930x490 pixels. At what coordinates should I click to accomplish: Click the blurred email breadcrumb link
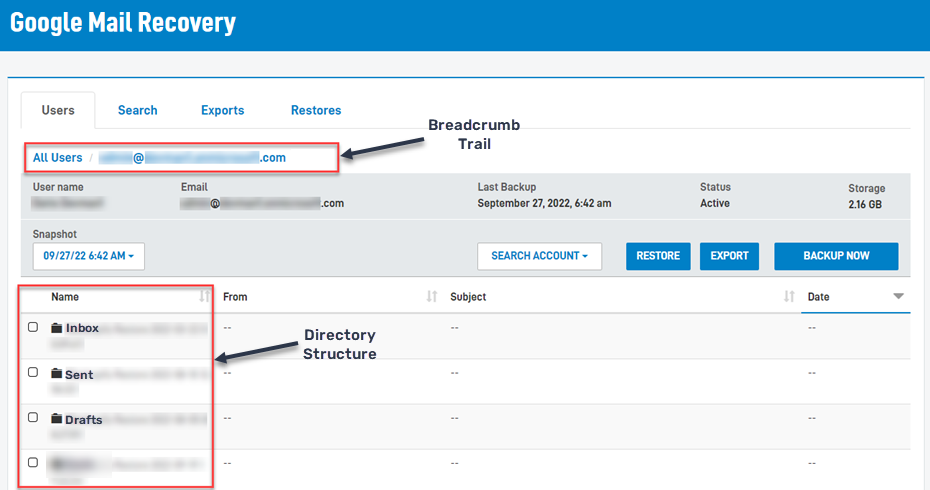pyautogui.click(x=192, y=158)
